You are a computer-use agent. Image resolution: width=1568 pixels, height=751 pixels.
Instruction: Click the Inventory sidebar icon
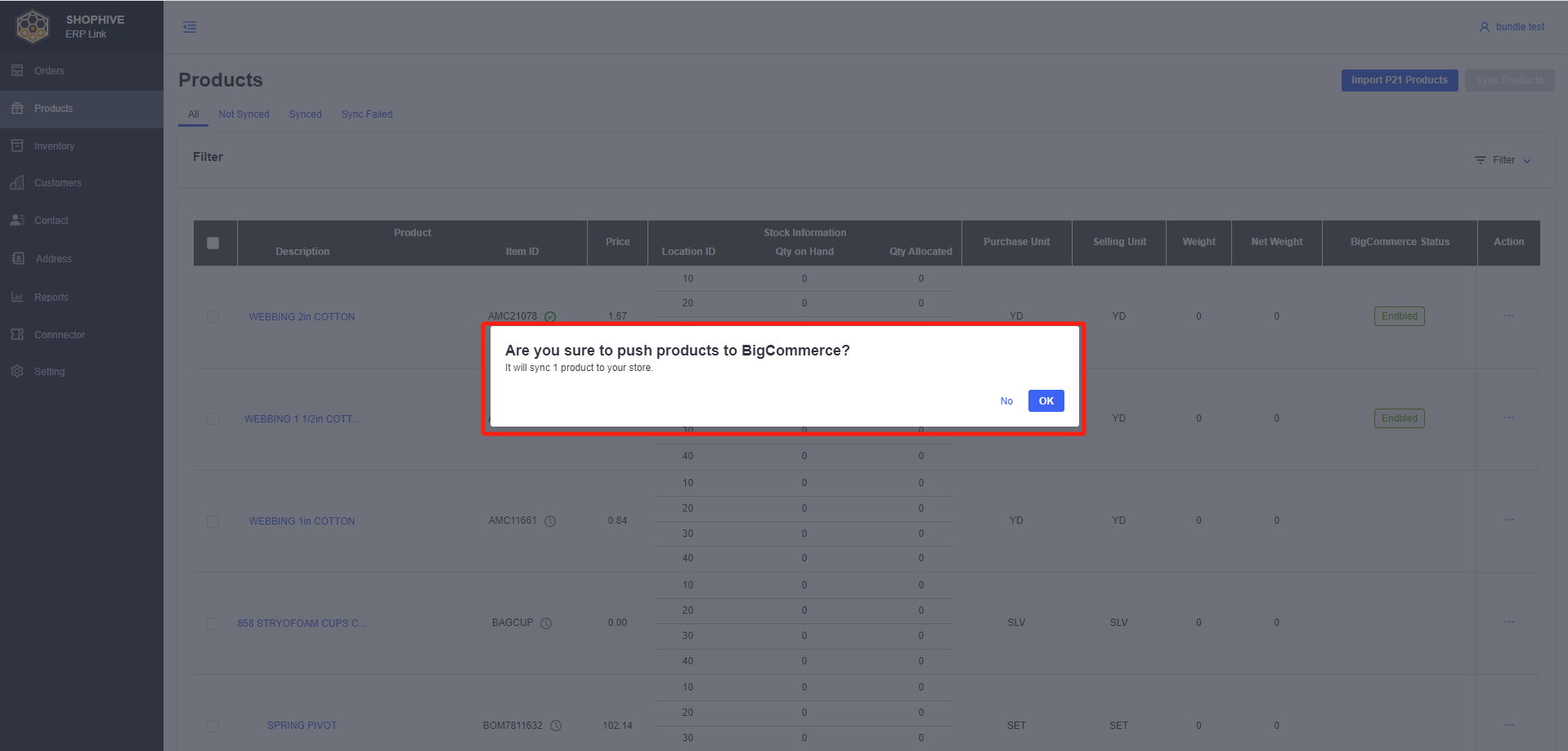[17, 145]
